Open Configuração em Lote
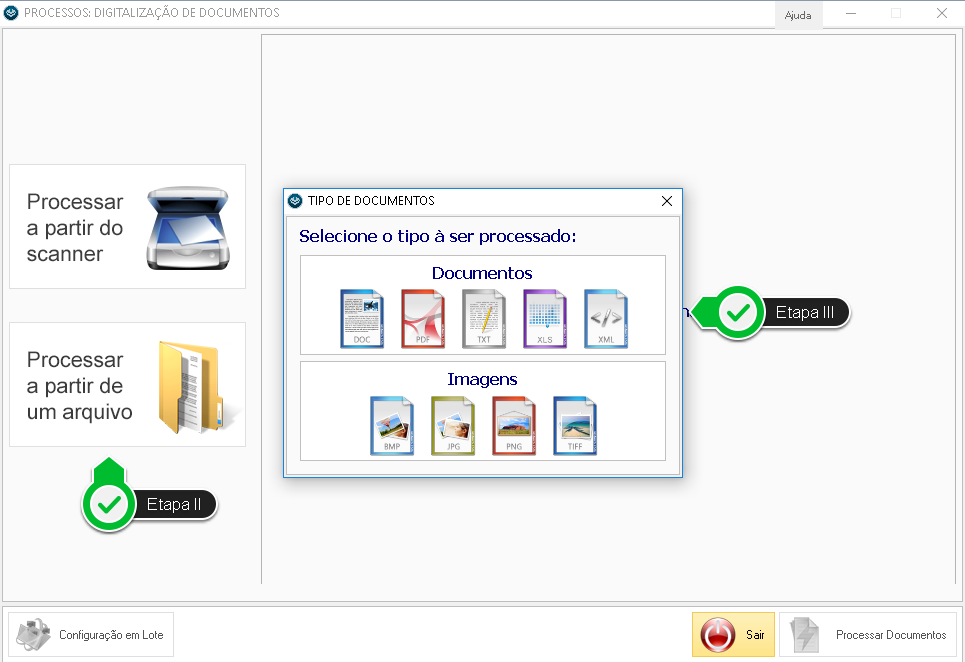The height and width of the screenshot is (662, 965). point(91,634)
